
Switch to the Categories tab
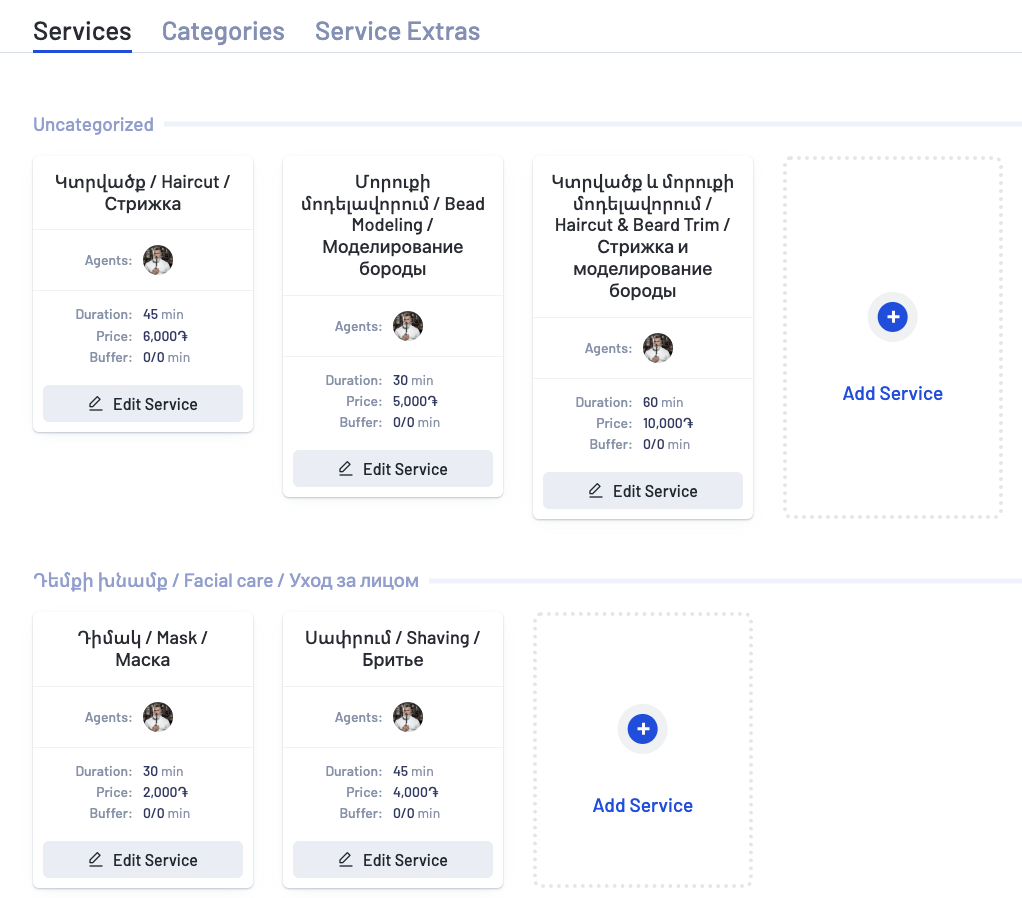tap(223, 31)
